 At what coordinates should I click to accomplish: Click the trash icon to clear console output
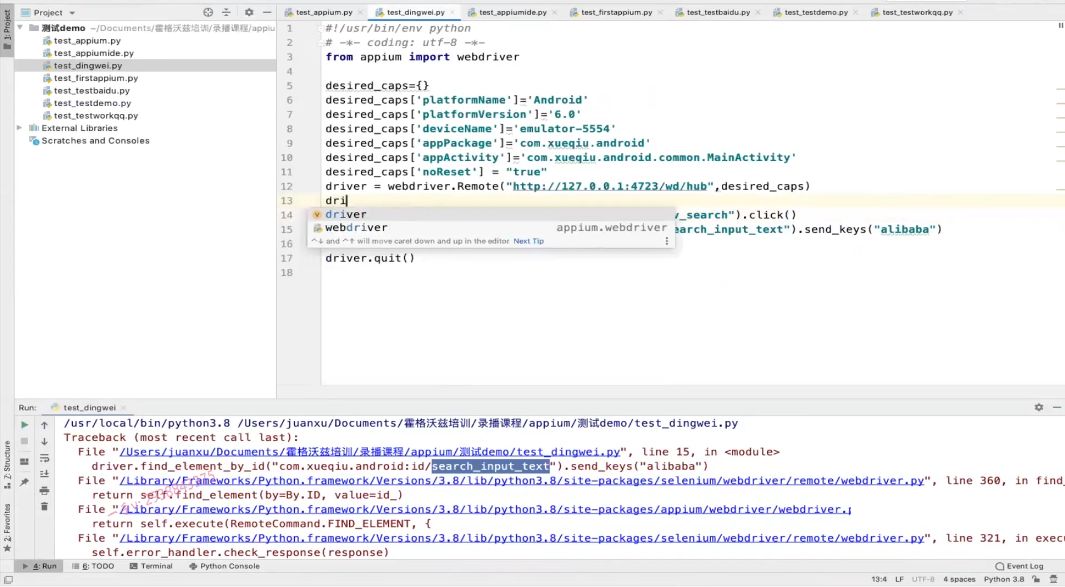pos(44,506)
